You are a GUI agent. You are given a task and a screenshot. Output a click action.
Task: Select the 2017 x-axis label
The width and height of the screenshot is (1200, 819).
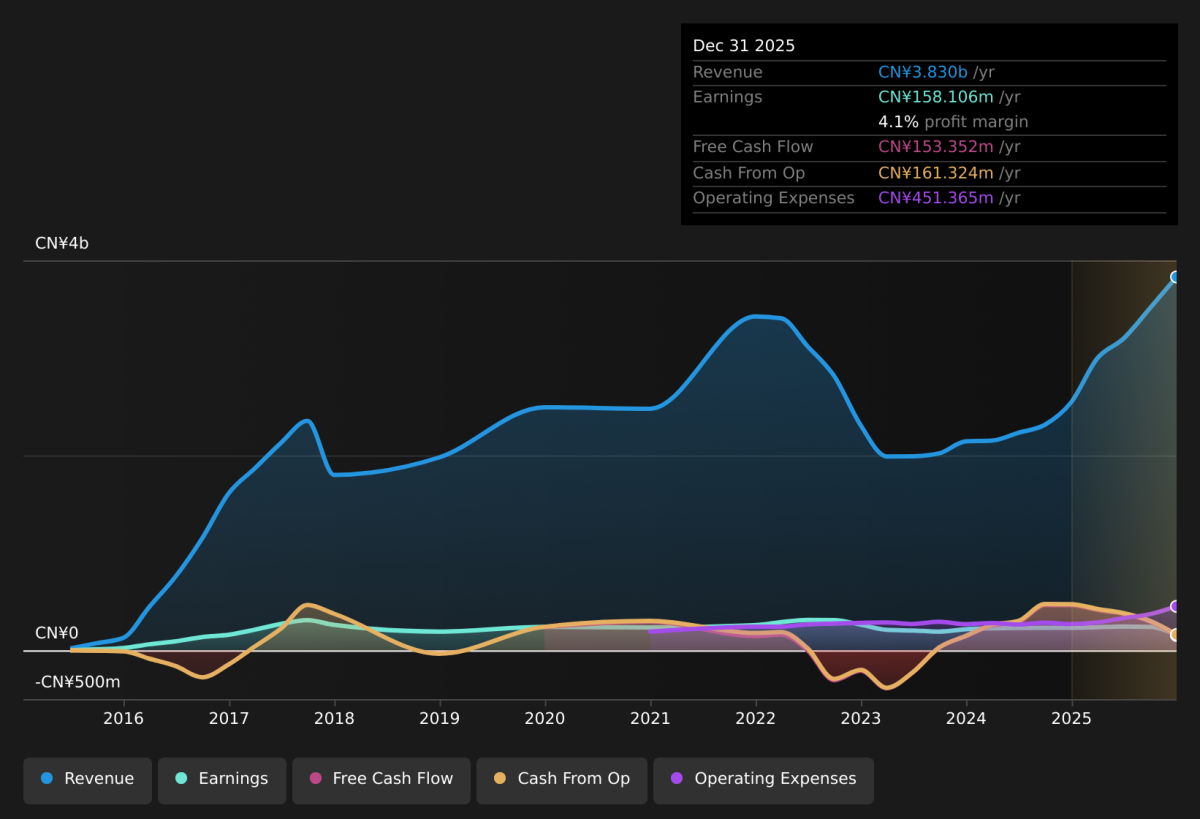pyautogui.click(x=229, y=718)
